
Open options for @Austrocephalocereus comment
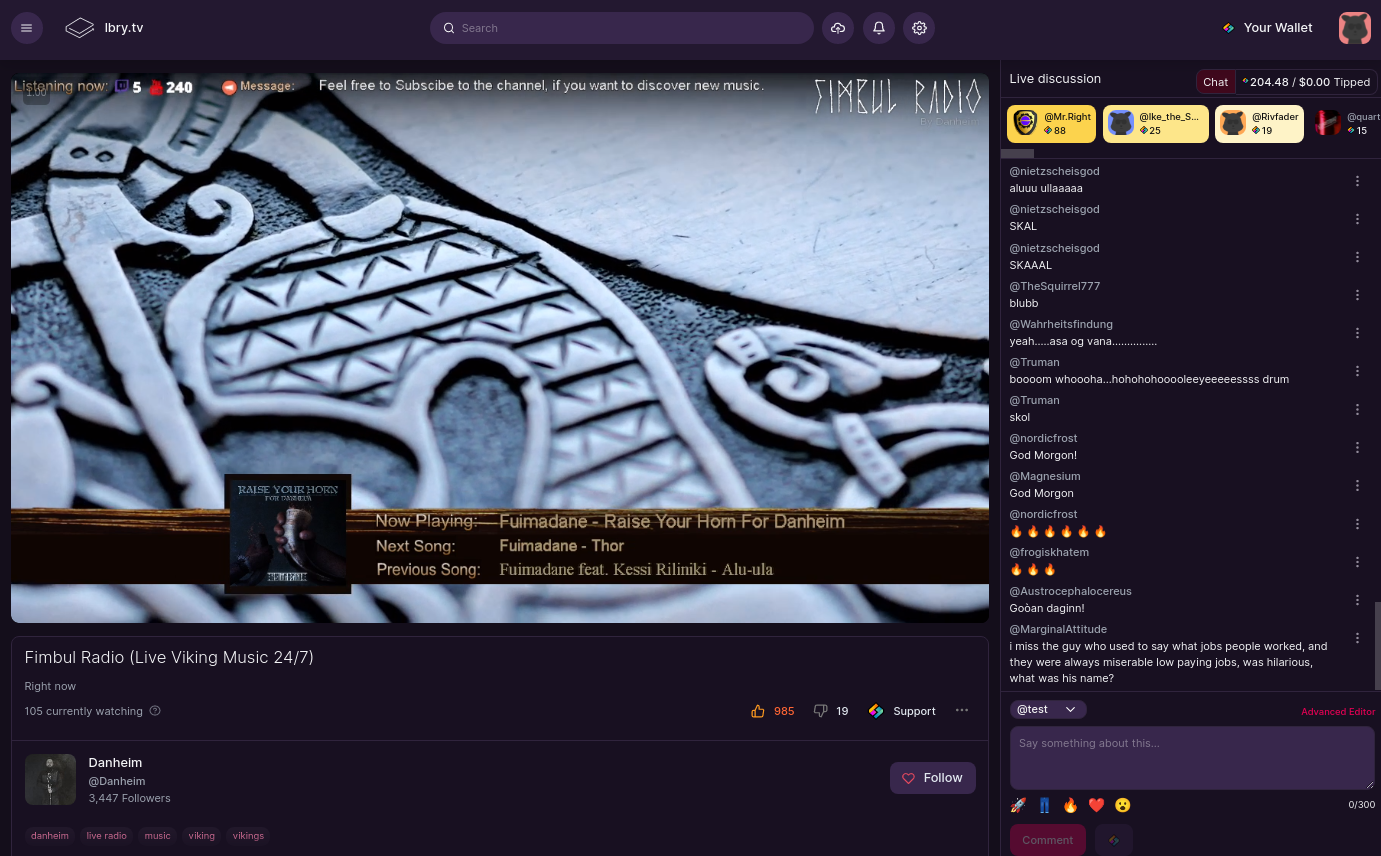(x=1357, y=600)
